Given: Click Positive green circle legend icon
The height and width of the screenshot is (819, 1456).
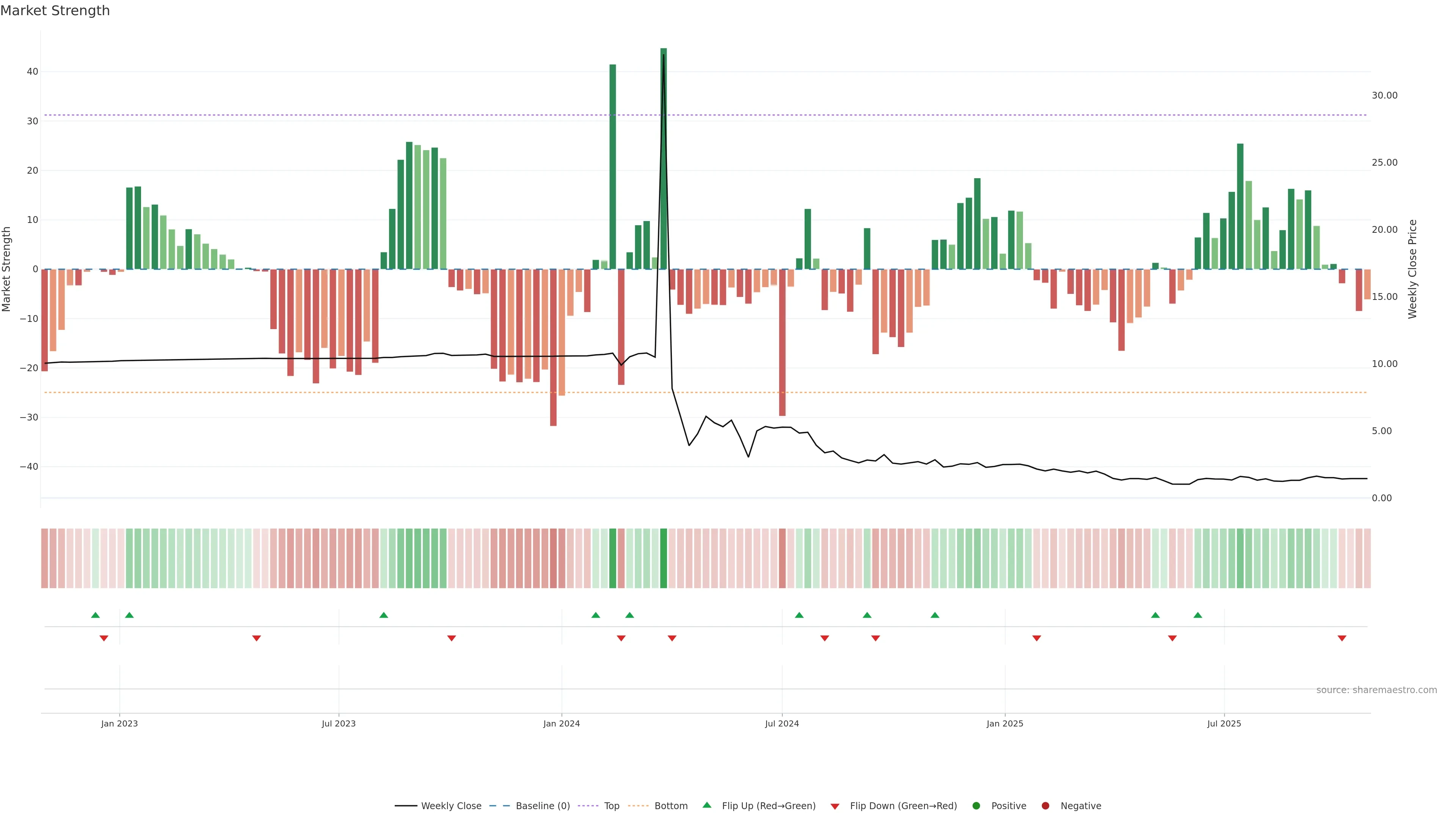Looking at the screenshot, I should 976,806.
